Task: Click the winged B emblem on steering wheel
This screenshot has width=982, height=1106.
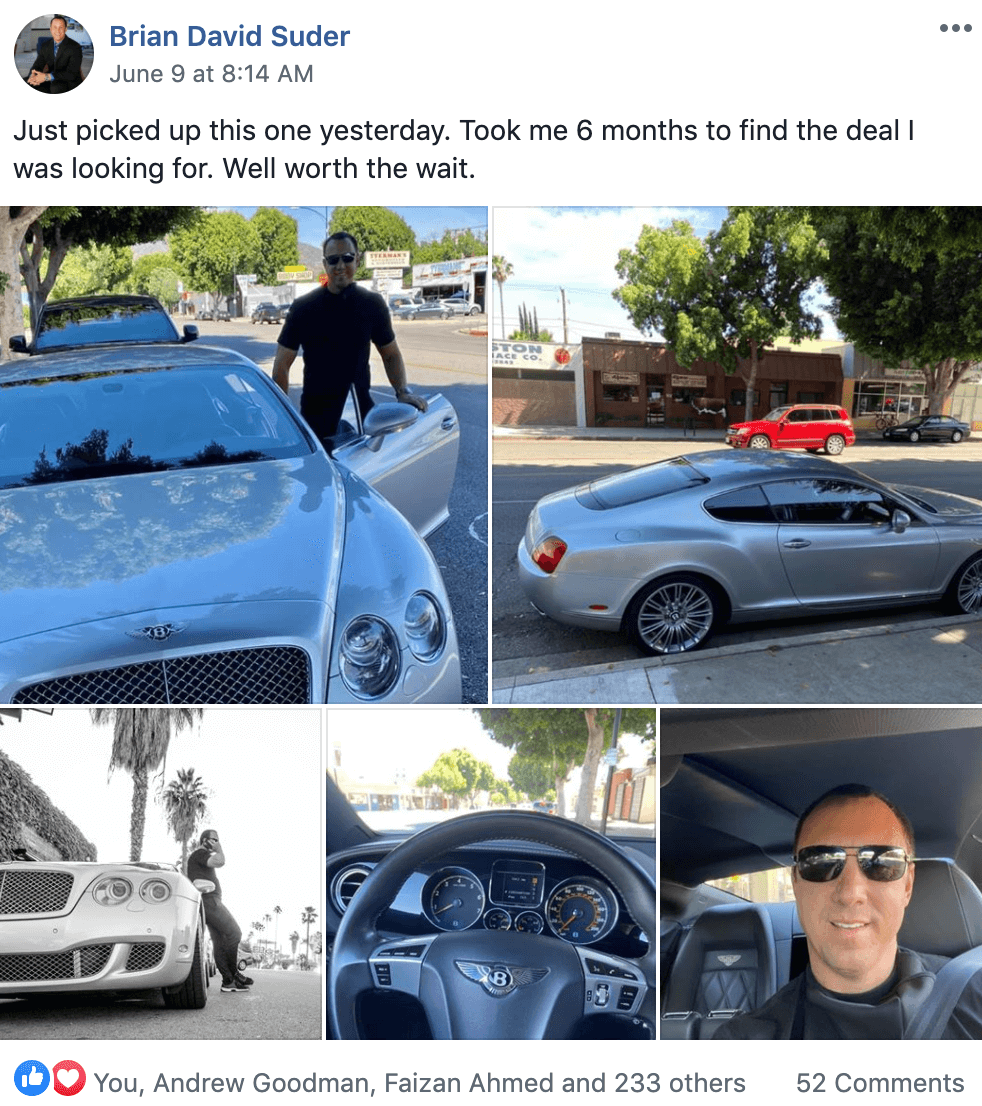Action: tap(500, 977)
